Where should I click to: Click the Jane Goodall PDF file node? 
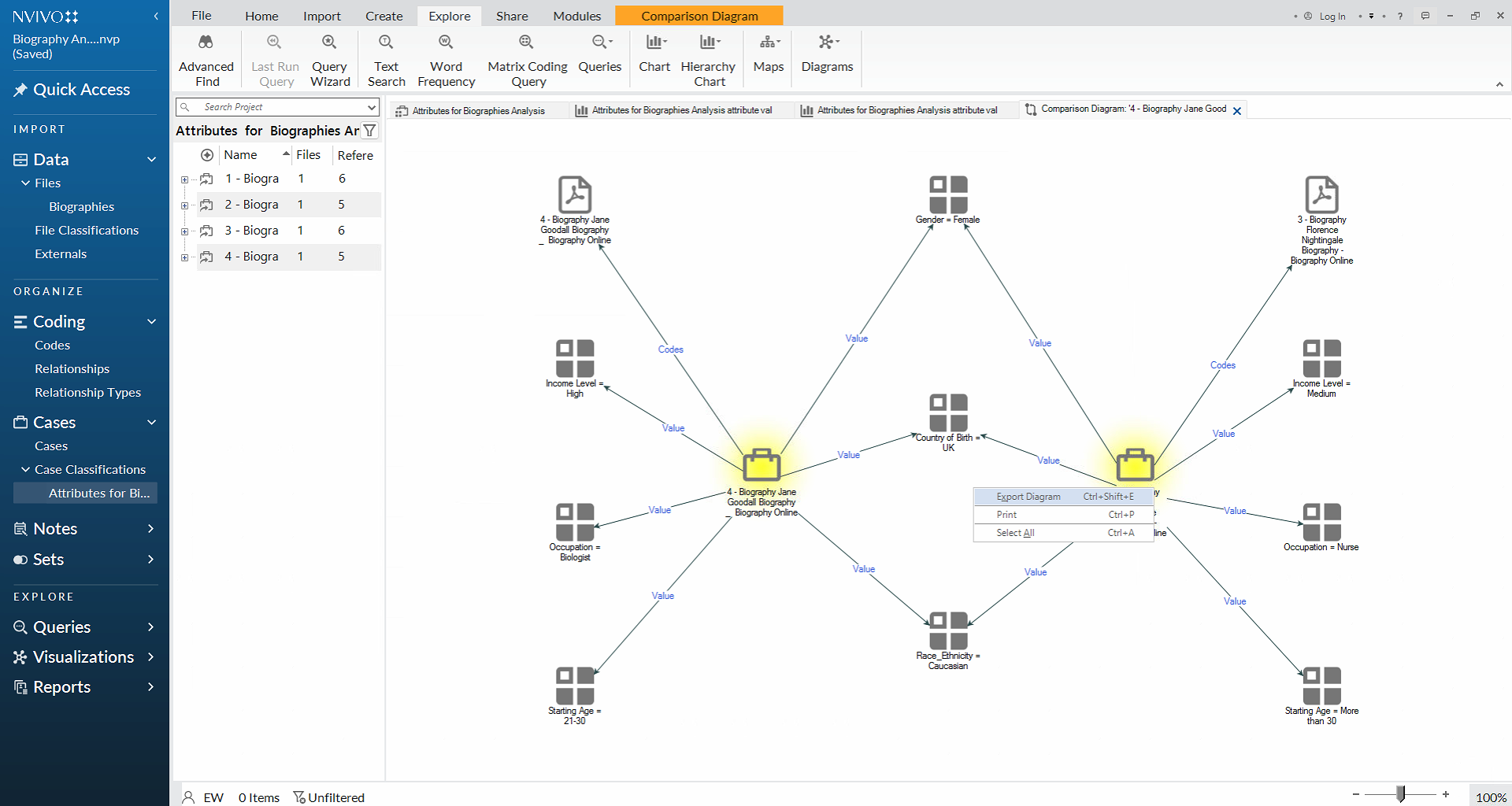pyautogui.click(x=575, y=194)
